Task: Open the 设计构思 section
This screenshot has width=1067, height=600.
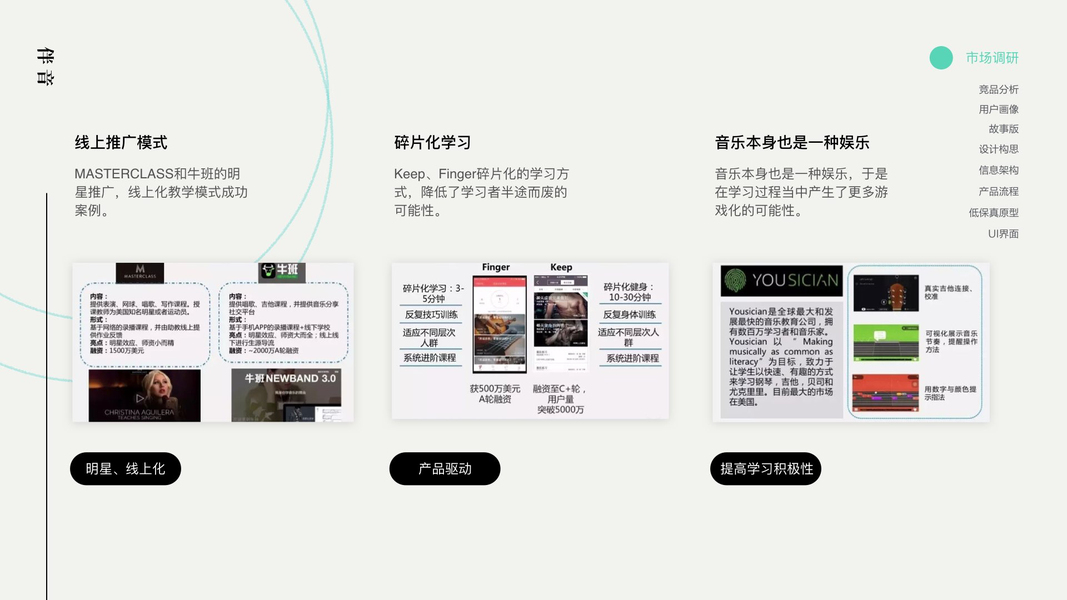Action: pyautogui.click(x=998, y=149)
